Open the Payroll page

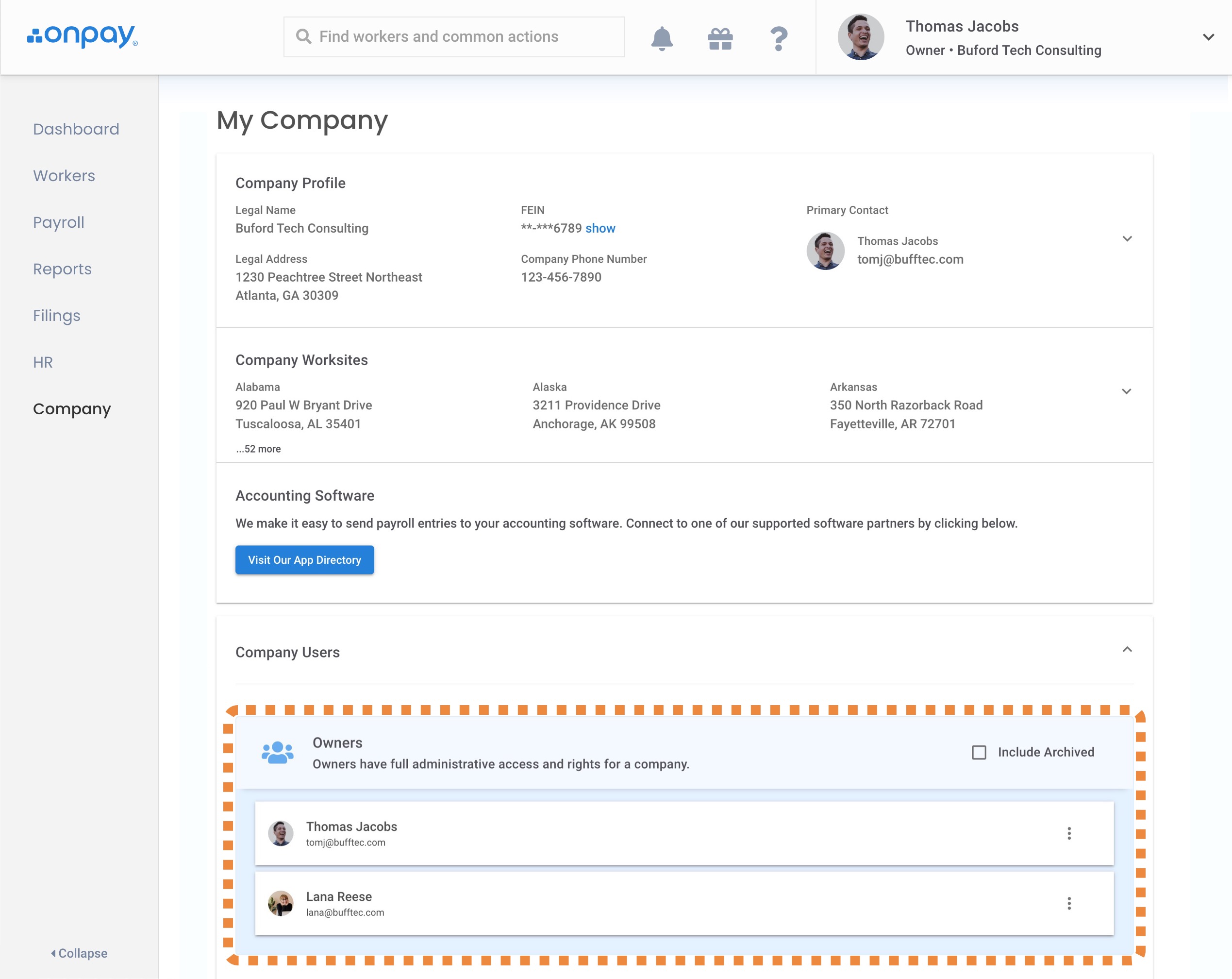tap(58, 222)
